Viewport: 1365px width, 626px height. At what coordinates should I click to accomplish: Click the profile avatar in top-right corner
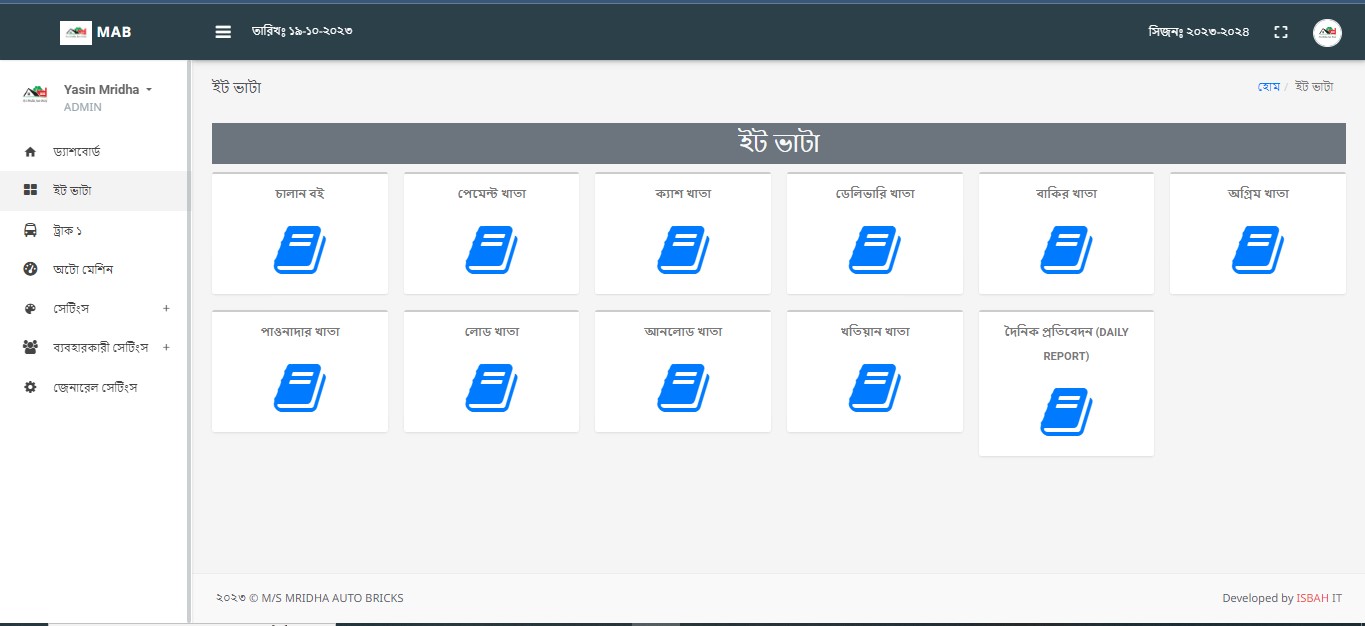coord(1327,32)
